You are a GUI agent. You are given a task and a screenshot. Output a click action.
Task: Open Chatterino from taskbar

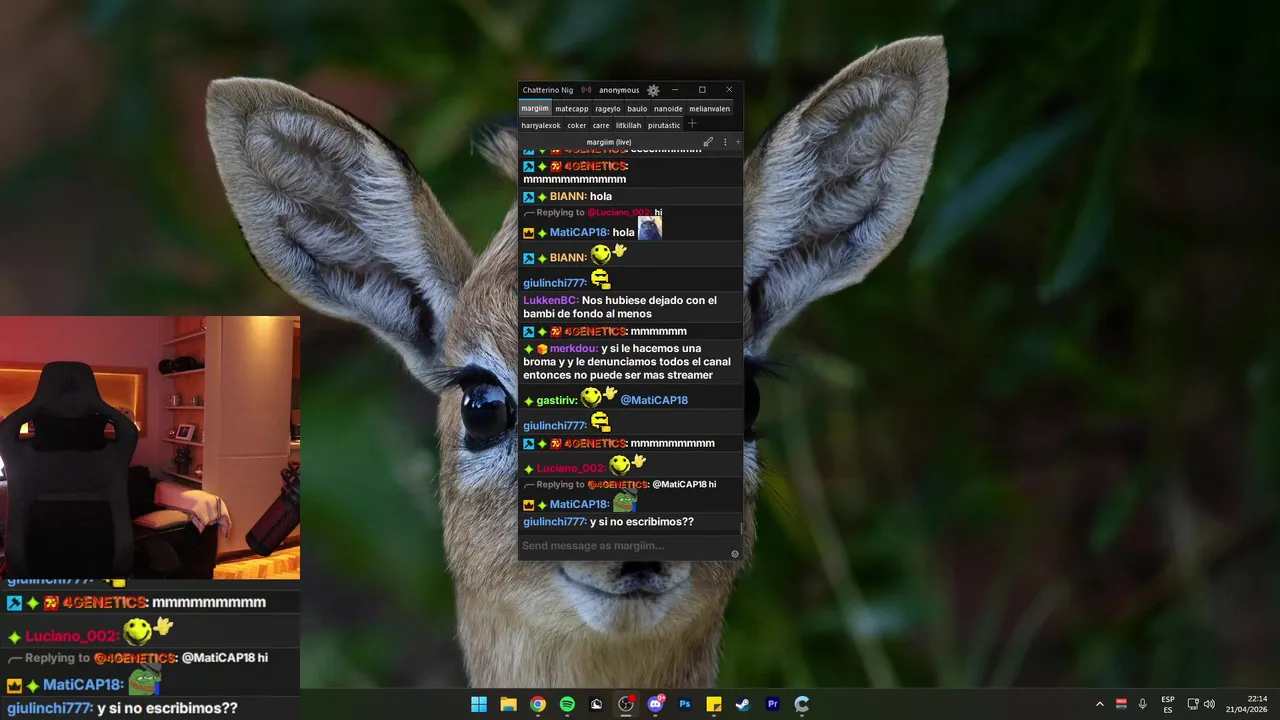802,704
